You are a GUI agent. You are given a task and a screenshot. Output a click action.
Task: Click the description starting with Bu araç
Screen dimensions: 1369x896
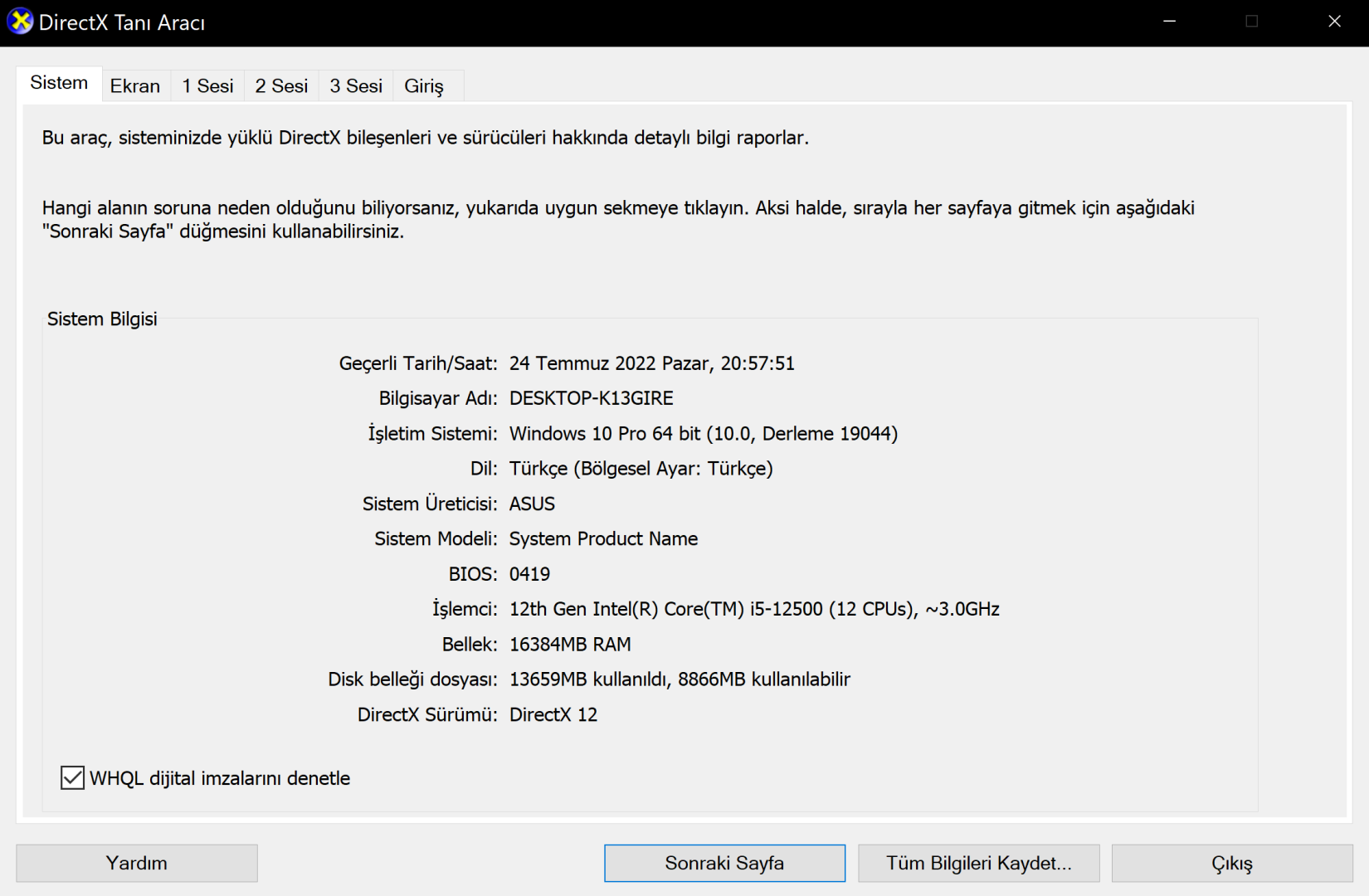(x=426, y=138)
